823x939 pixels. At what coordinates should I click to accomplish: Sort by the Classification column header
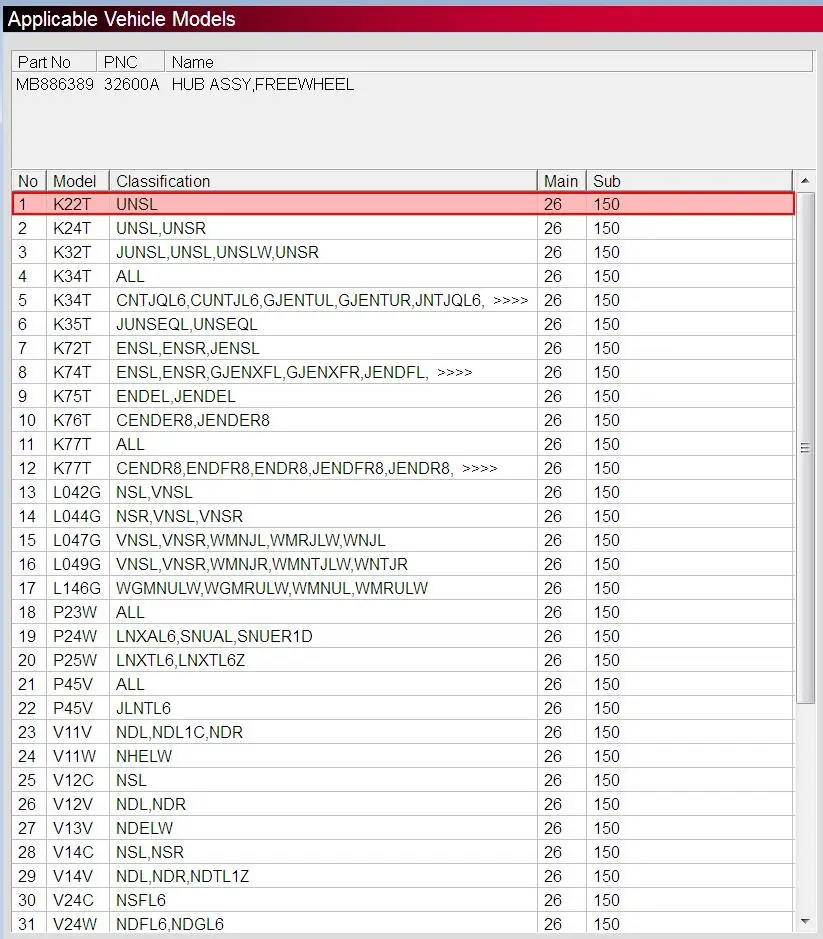click(323, 181)
